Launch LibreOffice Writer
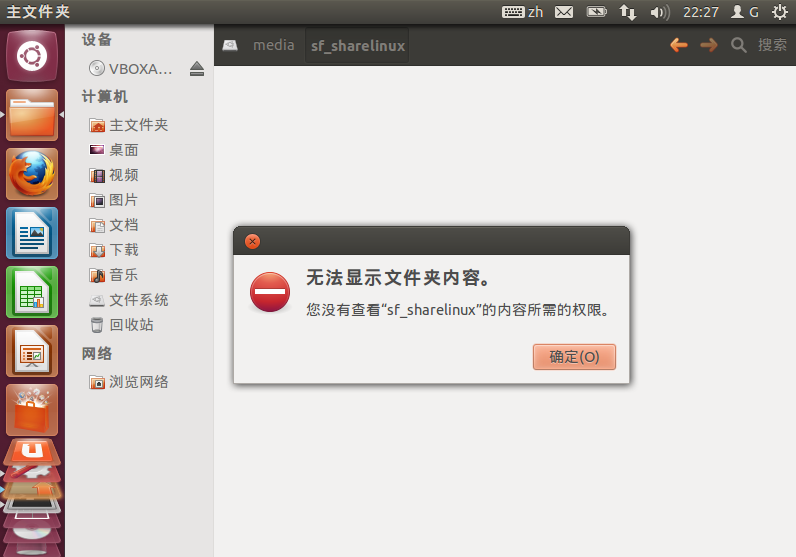The width and height of the screenshot is (796, 557). tap(32, 233)
